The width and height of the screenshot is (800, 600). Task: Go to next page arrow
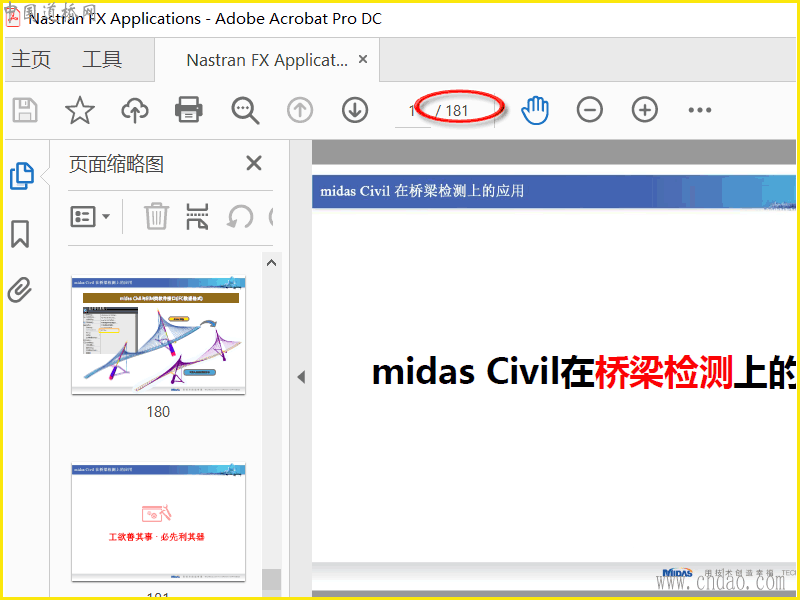pyautogui.click(x=355, y=110)
